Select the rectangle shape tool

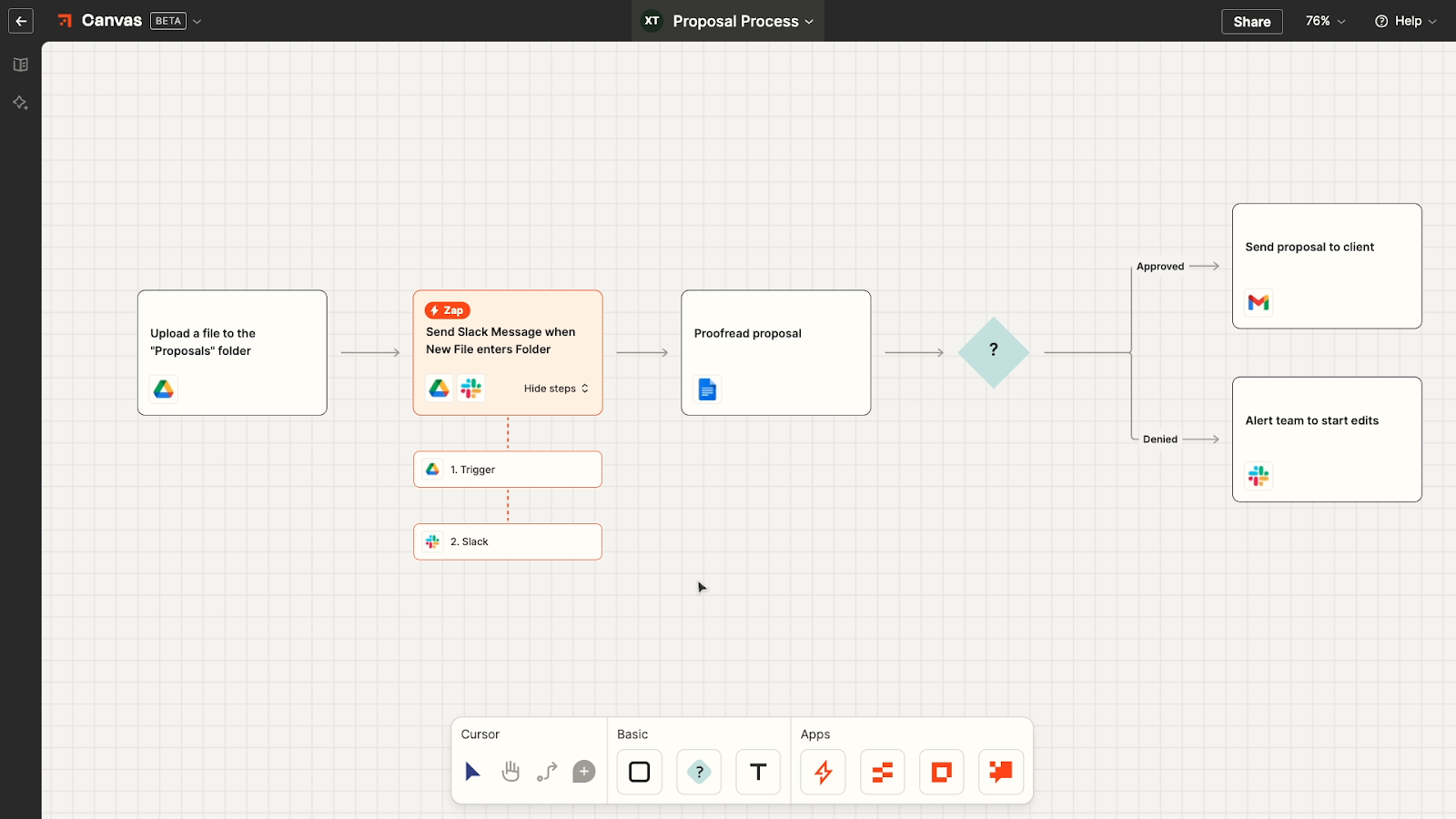[x=639, y=772]
